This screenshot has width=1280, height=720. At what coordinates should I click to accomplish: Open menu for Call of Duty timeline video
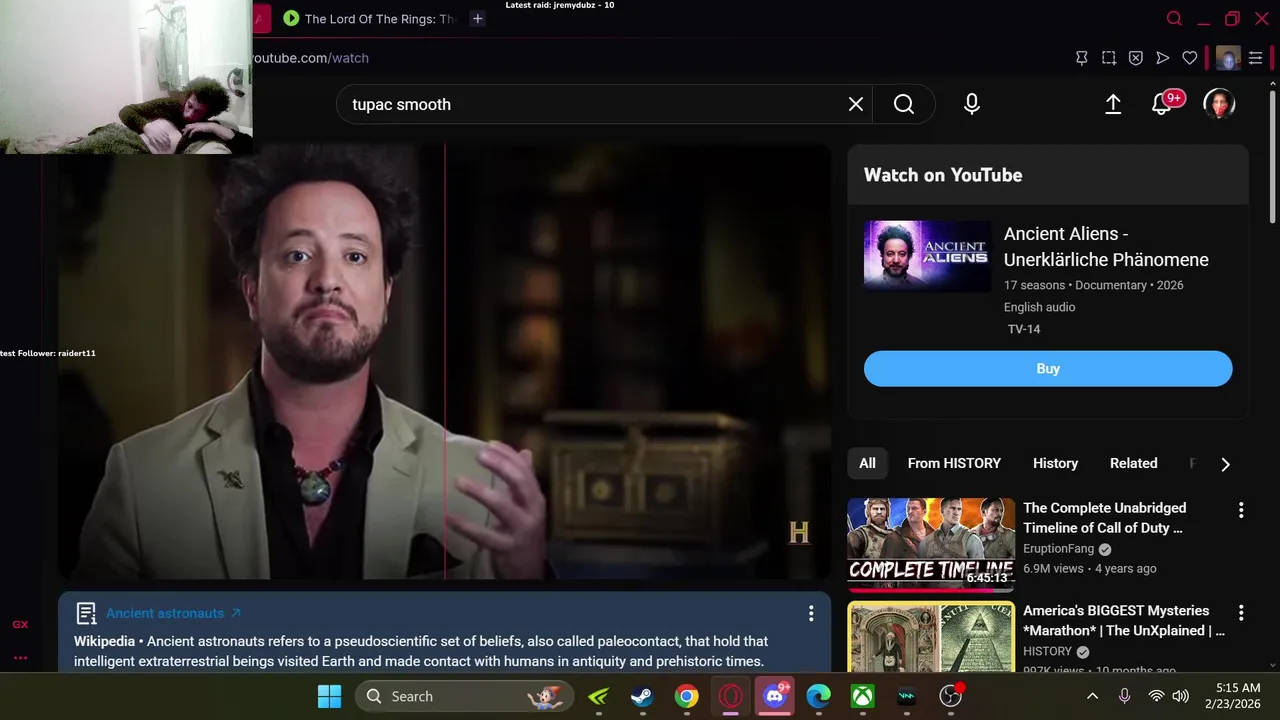[1241, 510]
